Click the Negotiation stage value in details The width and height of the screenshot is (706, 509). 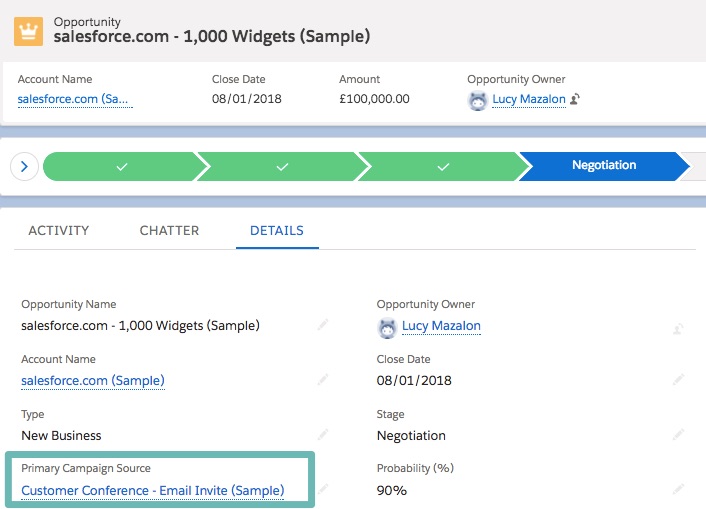(411, 436)
